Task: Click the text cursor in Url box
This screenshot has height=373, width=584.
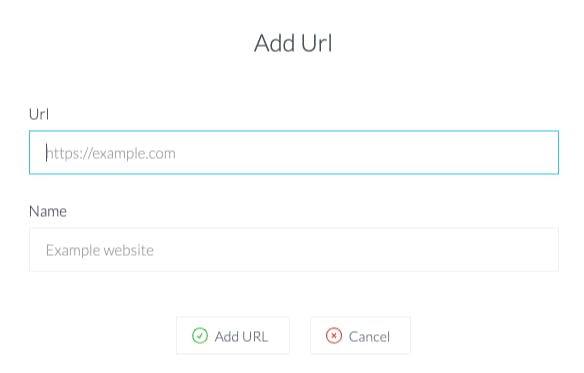Action: click(x=47, y=152)
